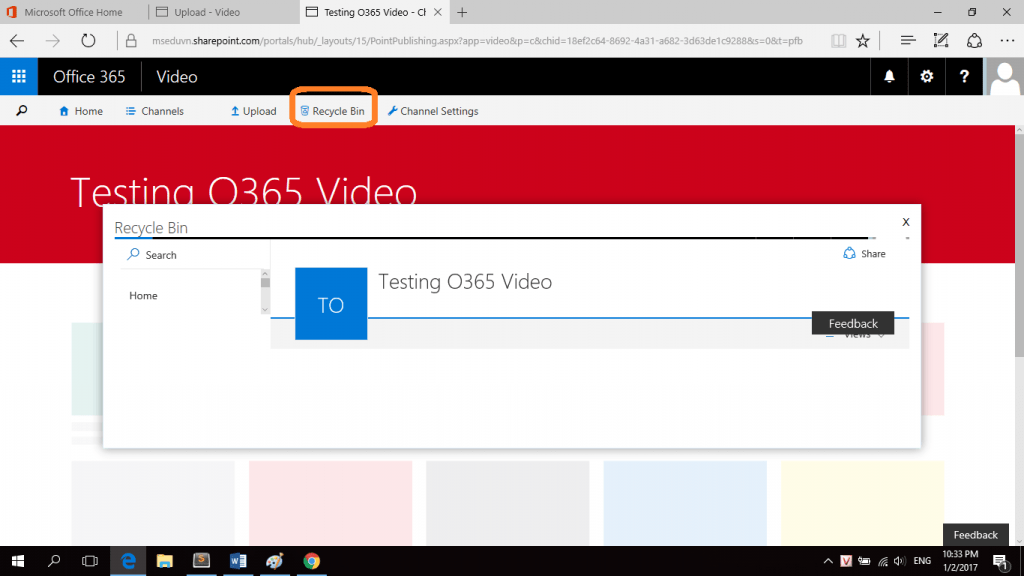Click the network icon in the system tray
The width and height of the screenshot is (1024, 576).
pyautogui.click(x=883, y=561)
